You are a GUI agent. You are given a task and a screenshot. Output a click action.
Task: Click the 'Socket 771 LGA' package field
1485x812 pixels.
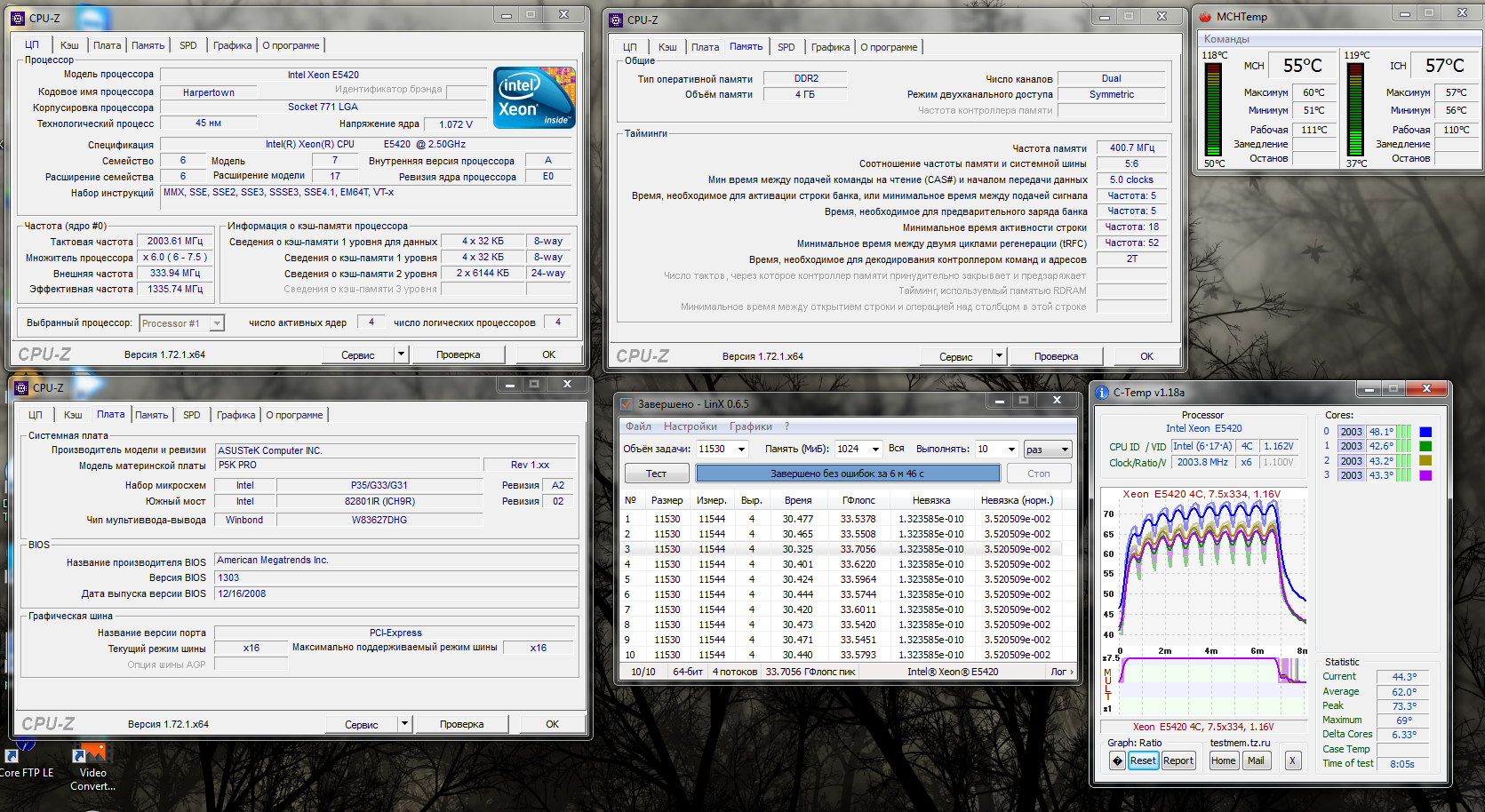click(323, 107)
